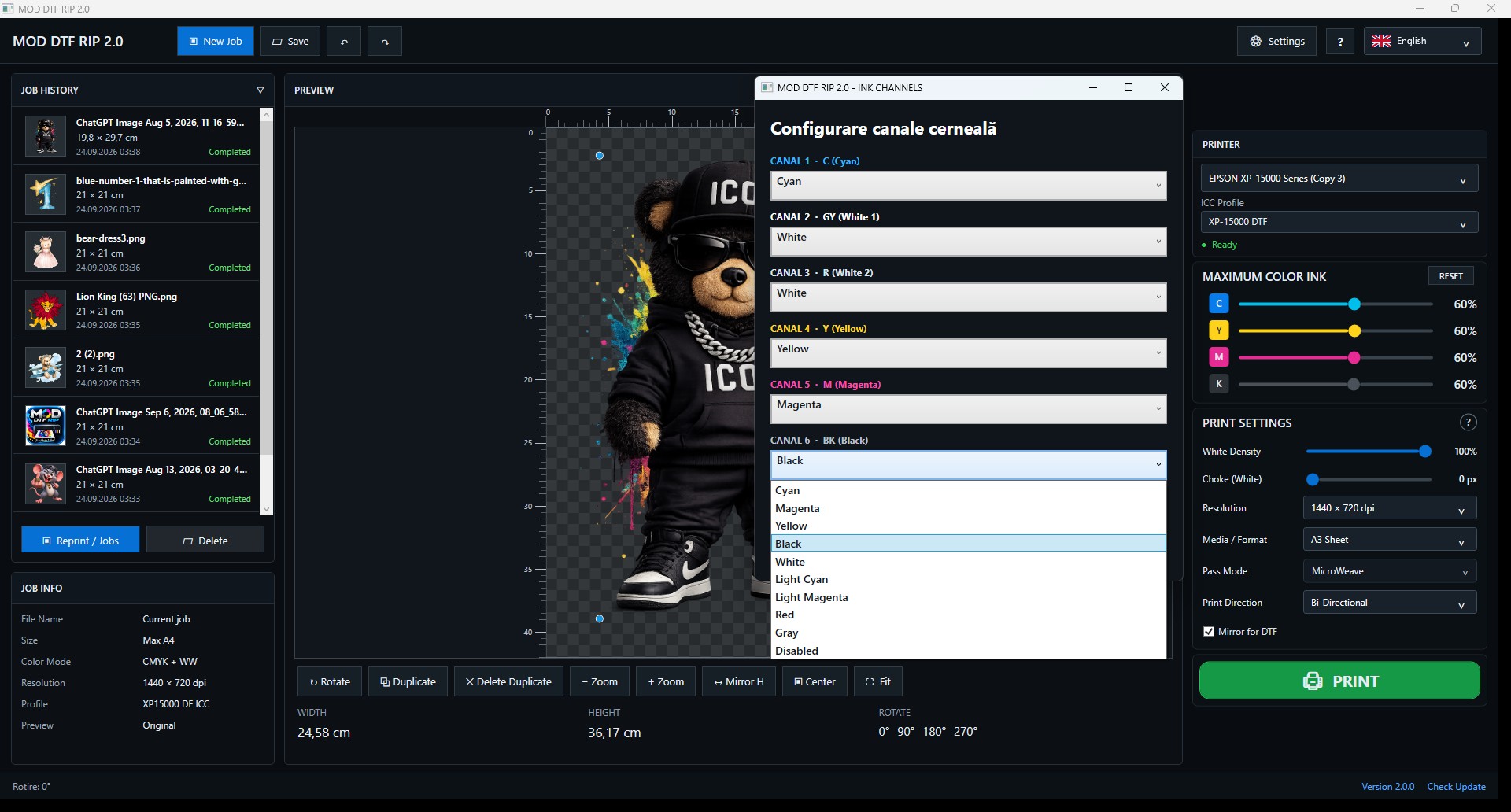Image resolution: width=1511 pixels, height=812 pixels.
Task: Expand the printer selection dropdown
Action: 1339,179
